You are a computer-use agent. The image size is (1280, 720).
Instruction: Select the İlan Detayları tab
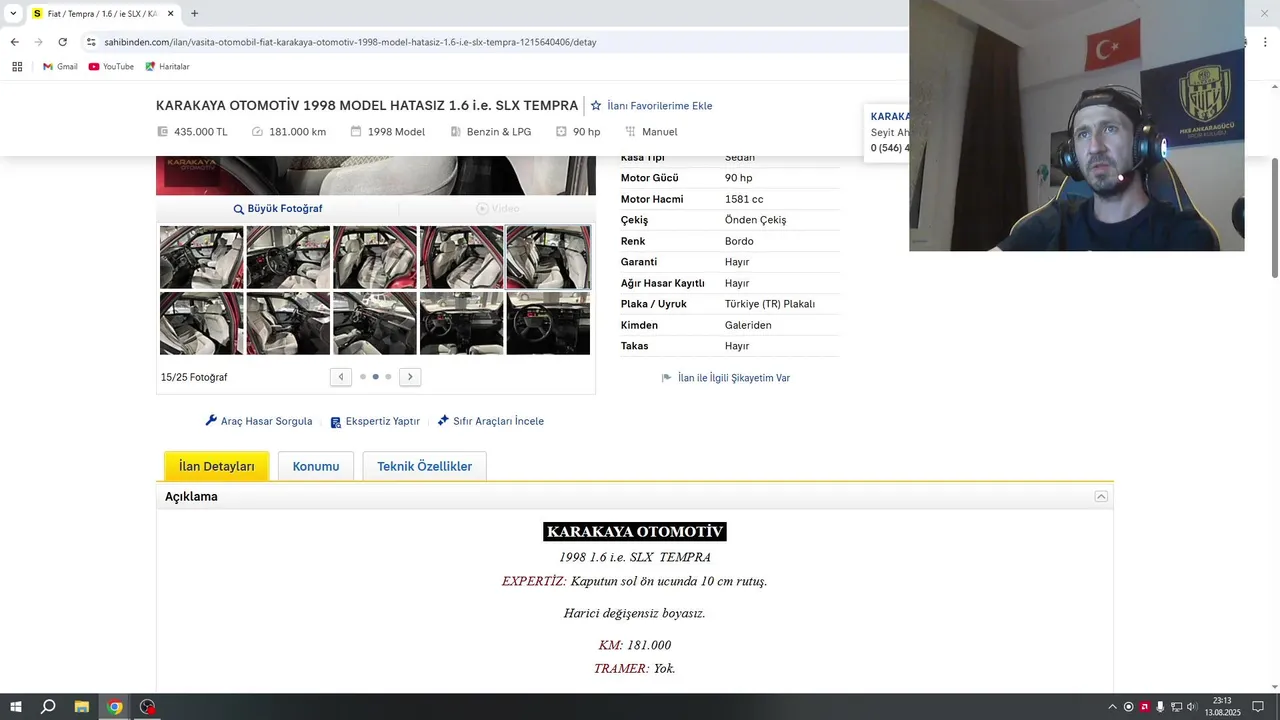click(217, 466)
